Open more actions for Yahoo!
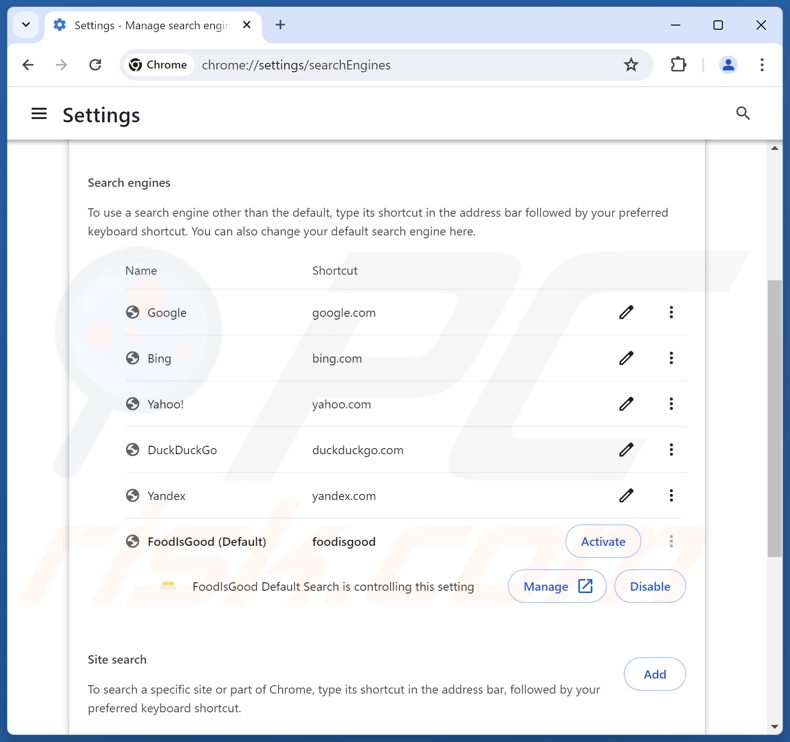 point(671,404)
